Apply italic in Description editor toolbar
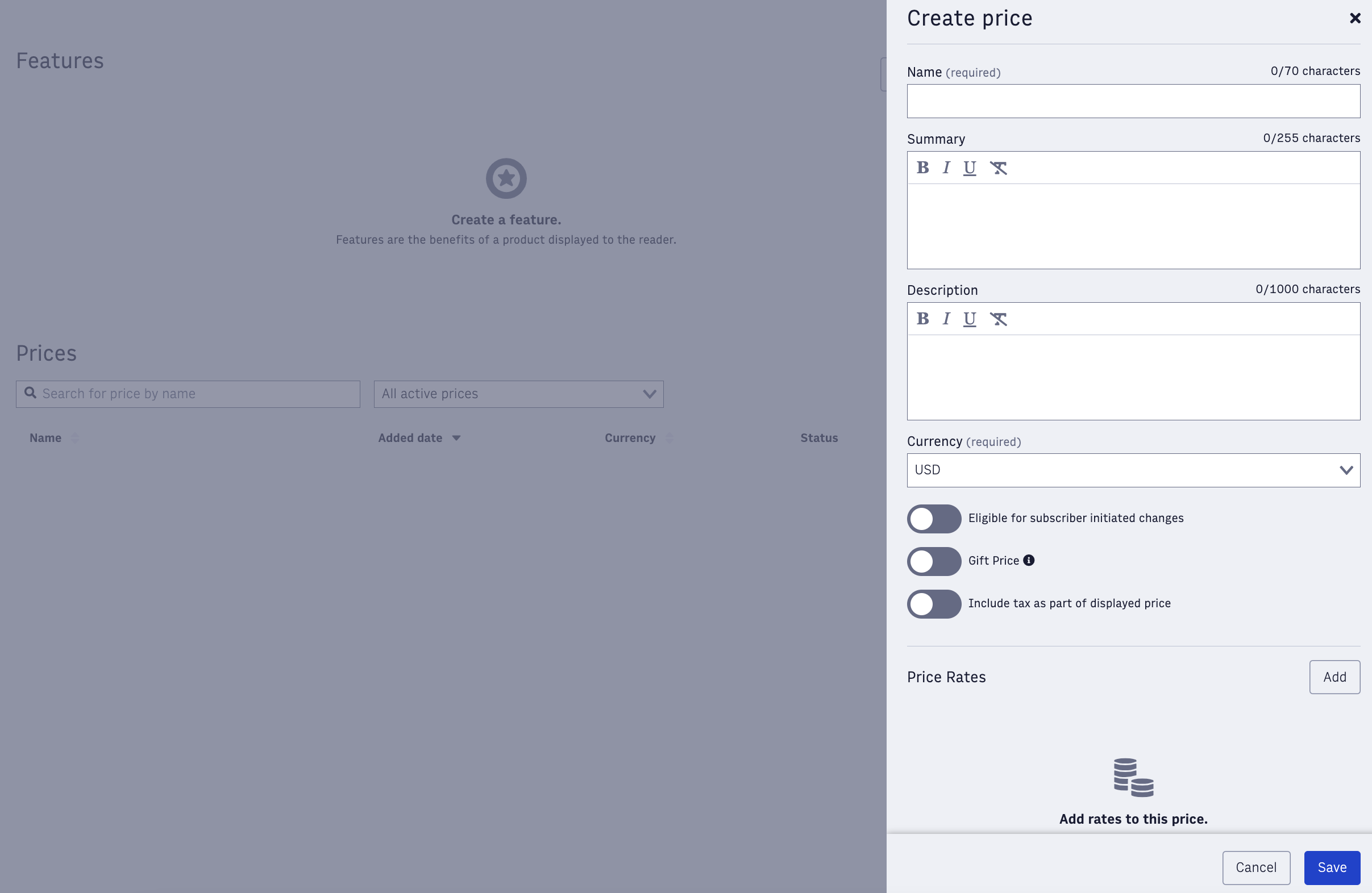 pyautogui.click(x=946, y=319)
